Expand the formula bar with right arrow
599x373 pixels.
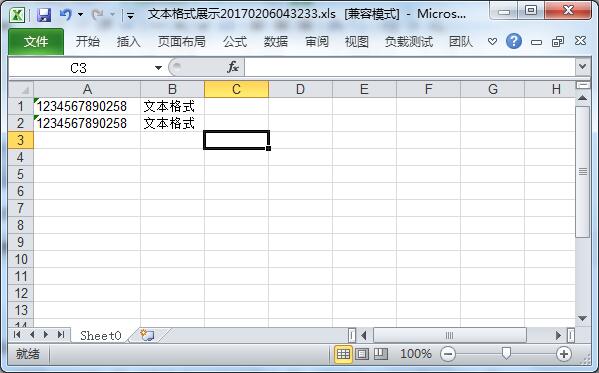[x=583, y=67]
